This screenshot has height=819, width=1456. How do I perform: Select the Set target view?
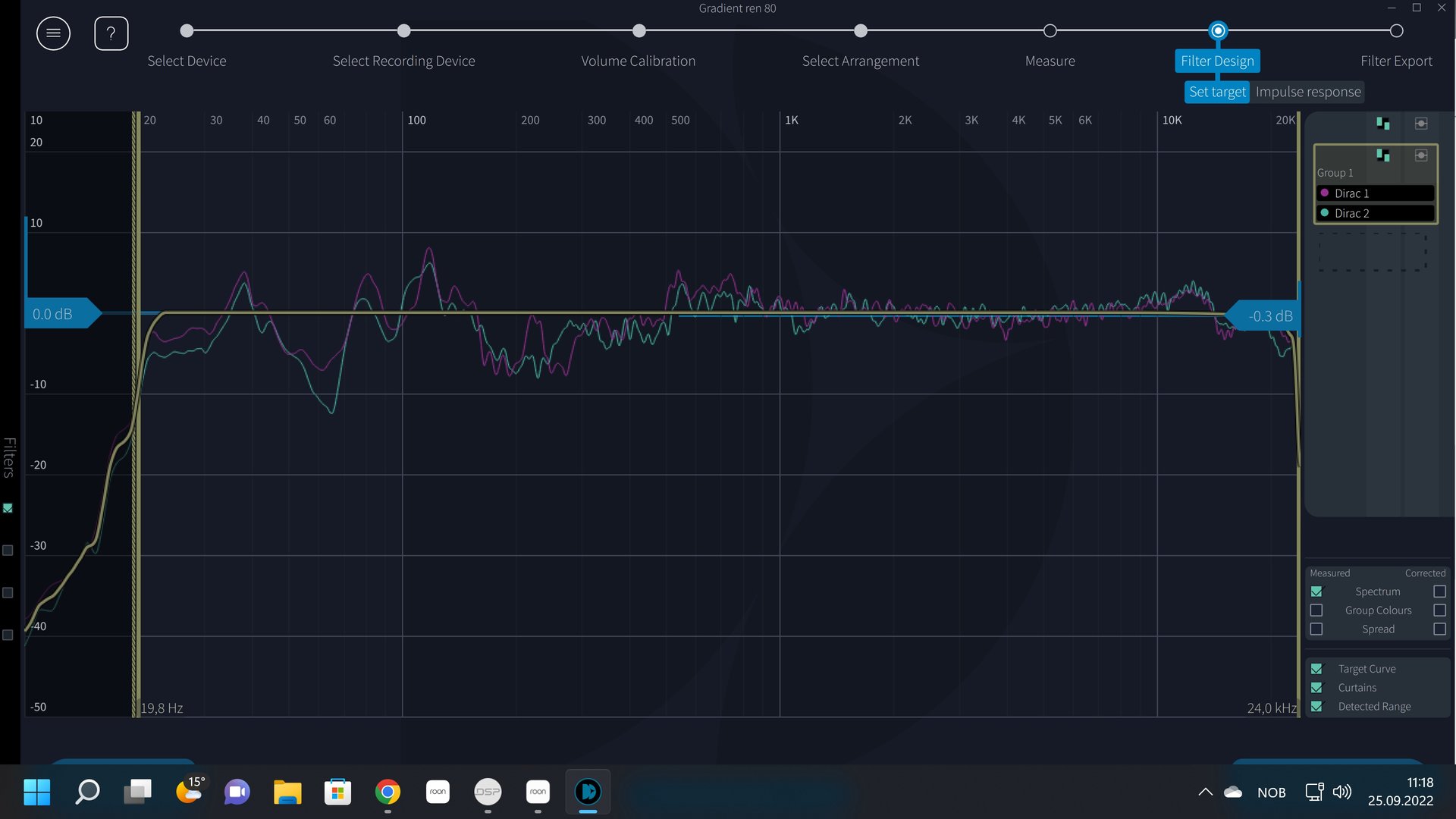click(1217, 92)
